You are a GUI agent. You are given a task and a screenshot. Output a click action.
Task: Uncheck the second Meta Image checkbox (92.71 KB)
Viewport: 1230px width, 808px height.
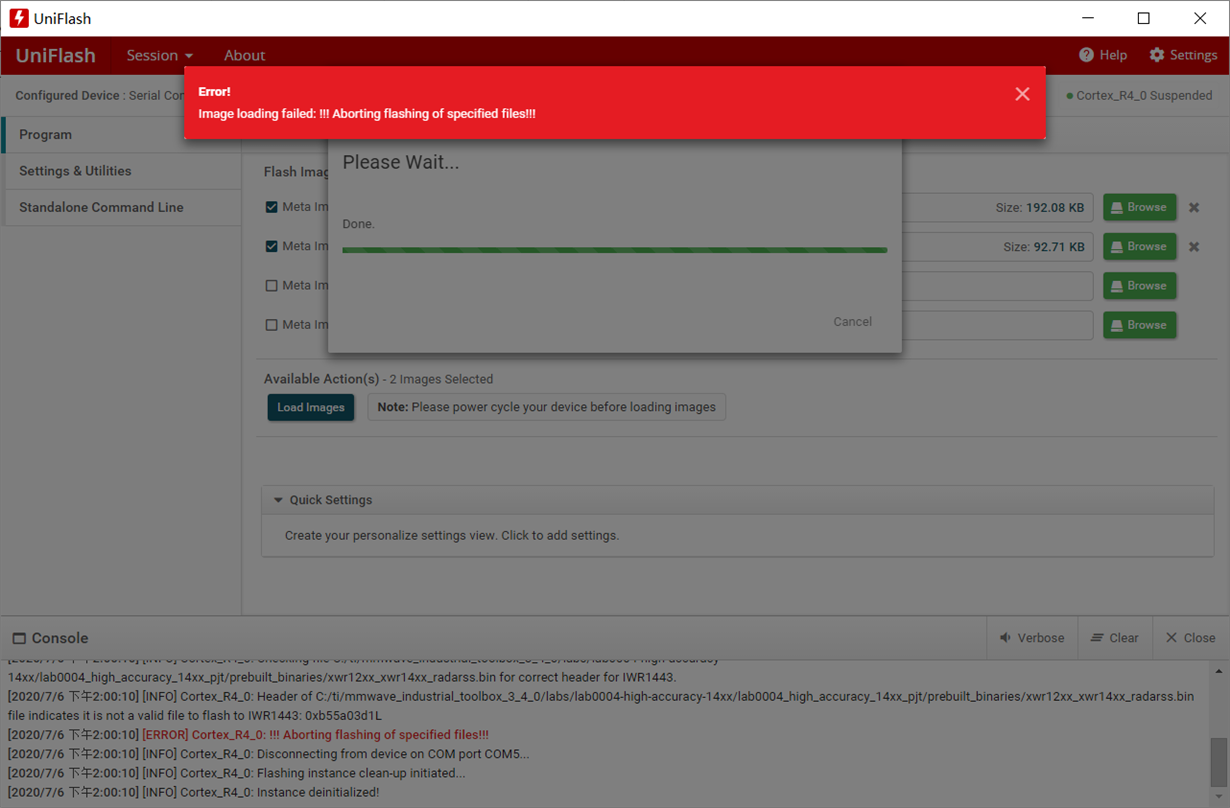click(271, 246)
